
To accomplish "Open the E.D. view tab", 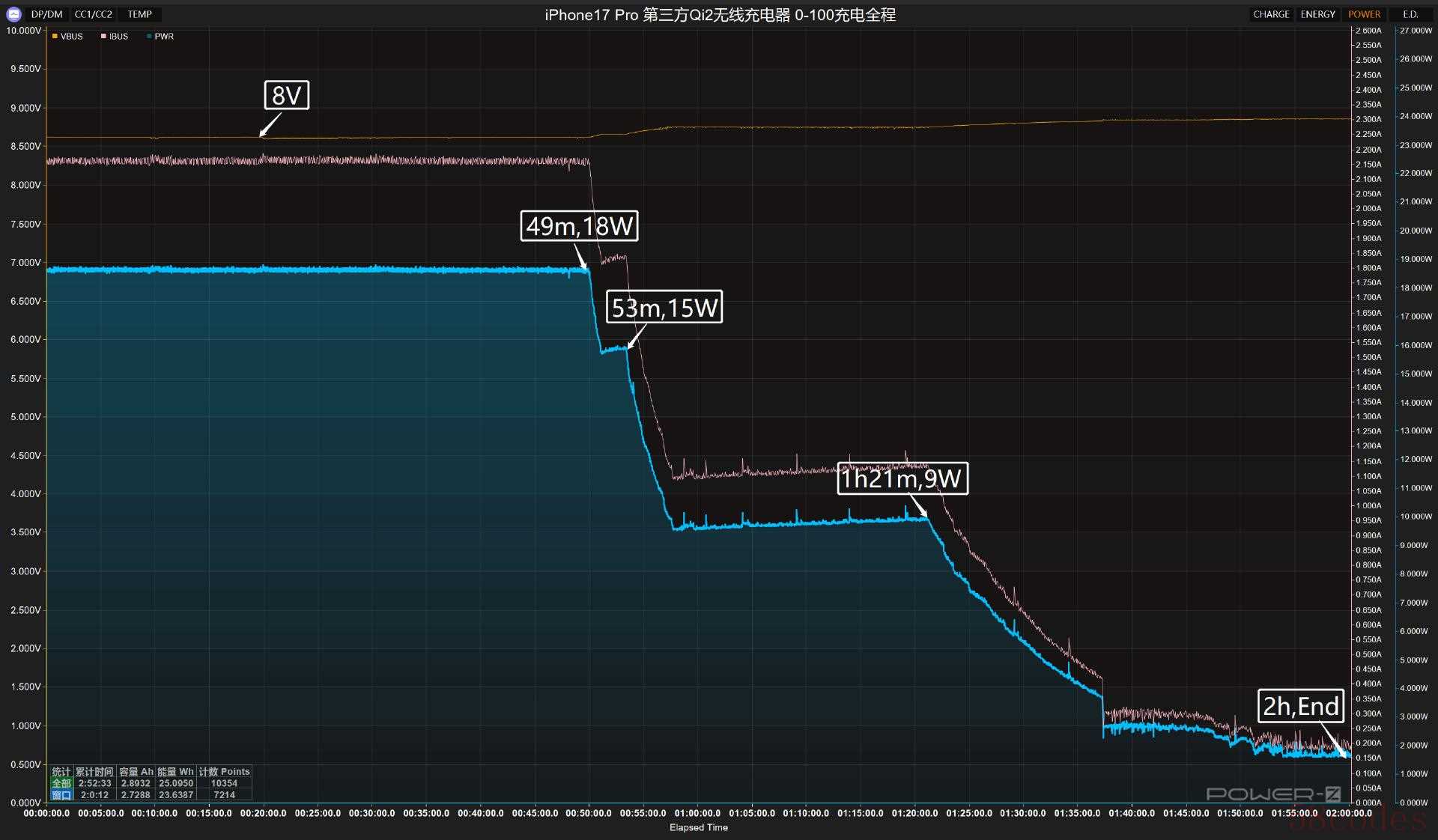I will pyautogui.click(x=1410, y=14).
